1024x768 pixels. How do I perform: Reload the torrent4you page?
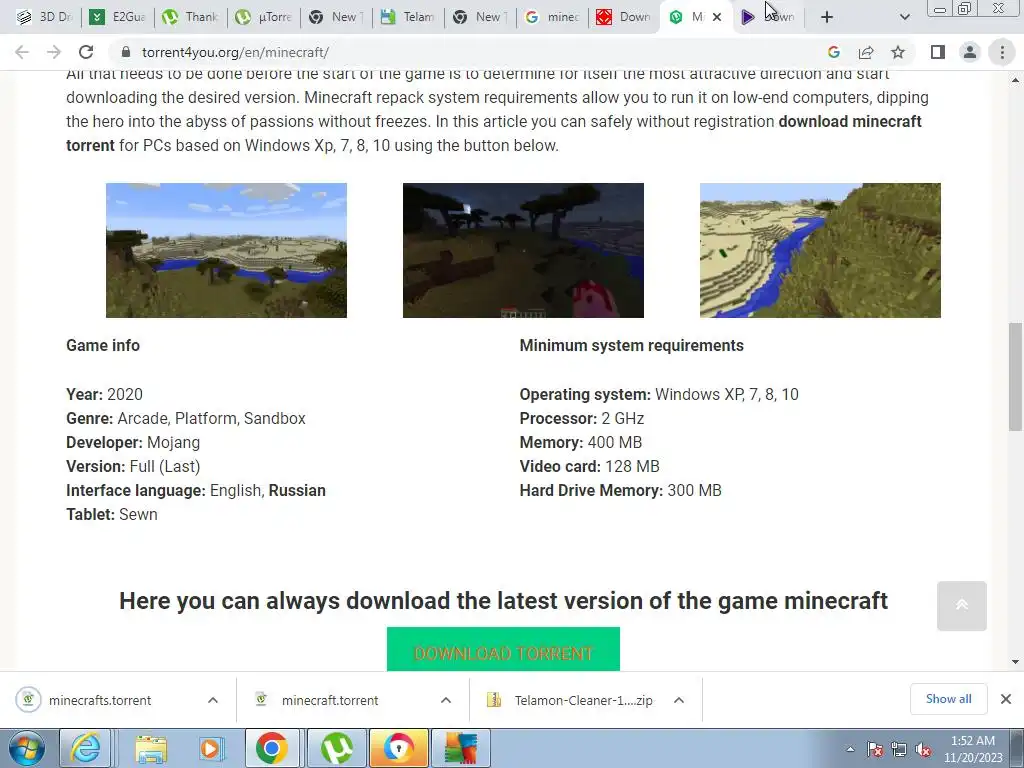pos(86,52)
